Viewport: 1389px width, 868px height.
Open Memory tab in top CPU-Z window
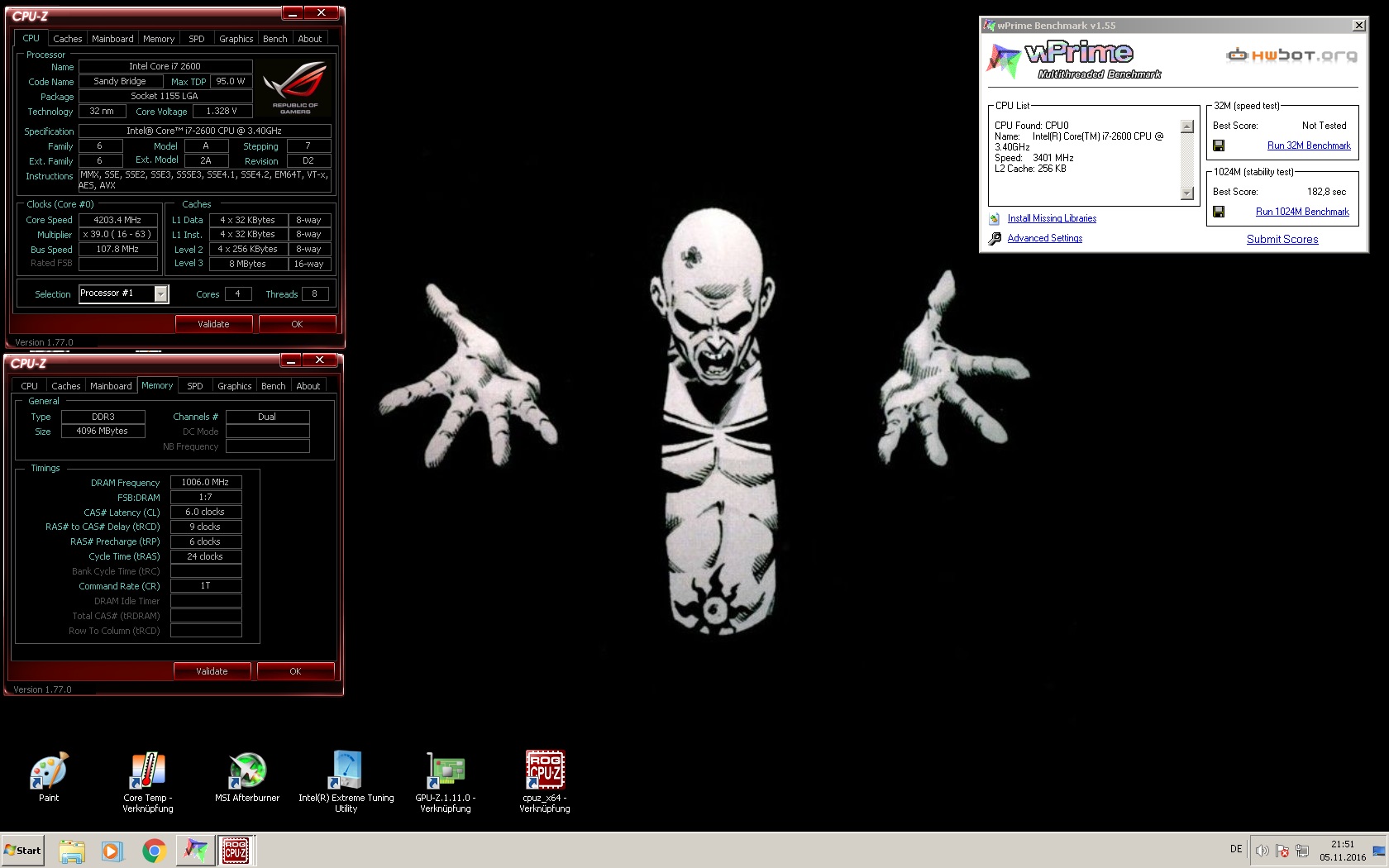pos(159,39)
